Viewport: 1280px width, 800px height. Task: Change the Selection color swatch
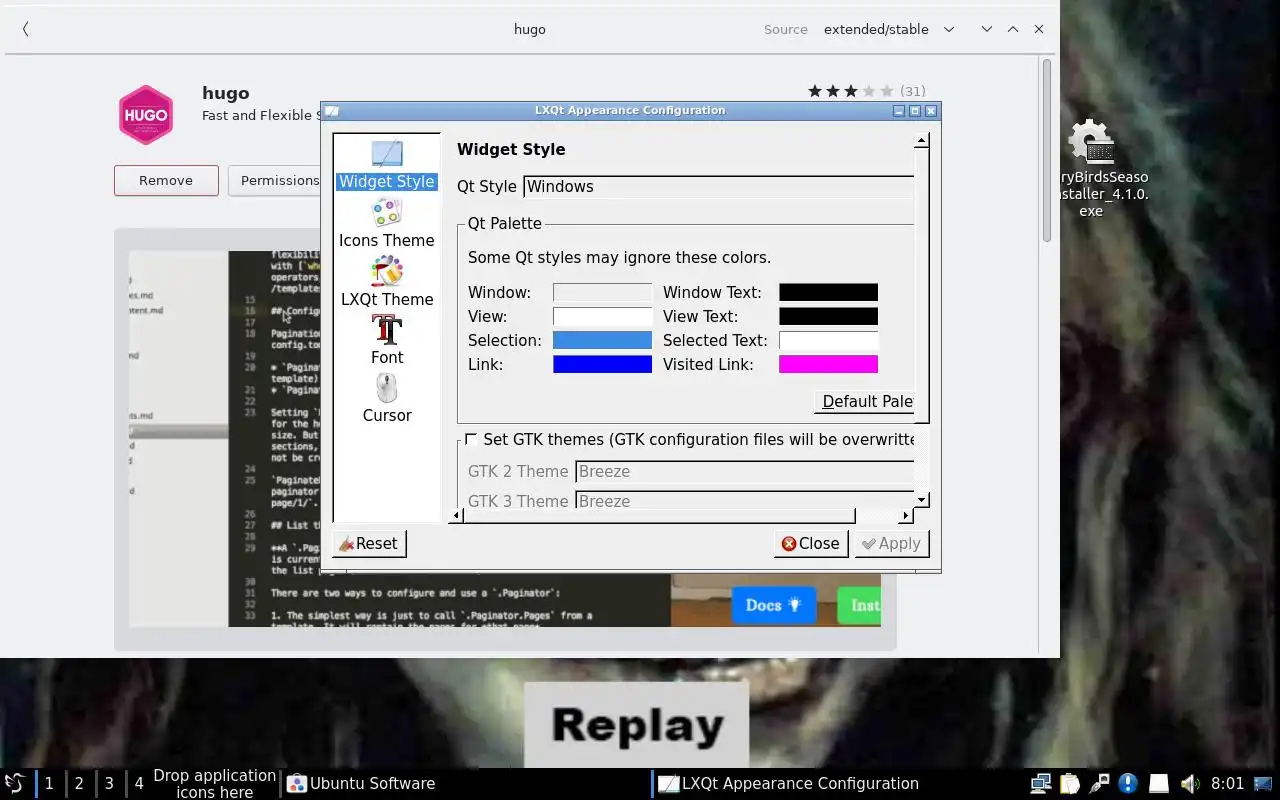tap(602, 340)
